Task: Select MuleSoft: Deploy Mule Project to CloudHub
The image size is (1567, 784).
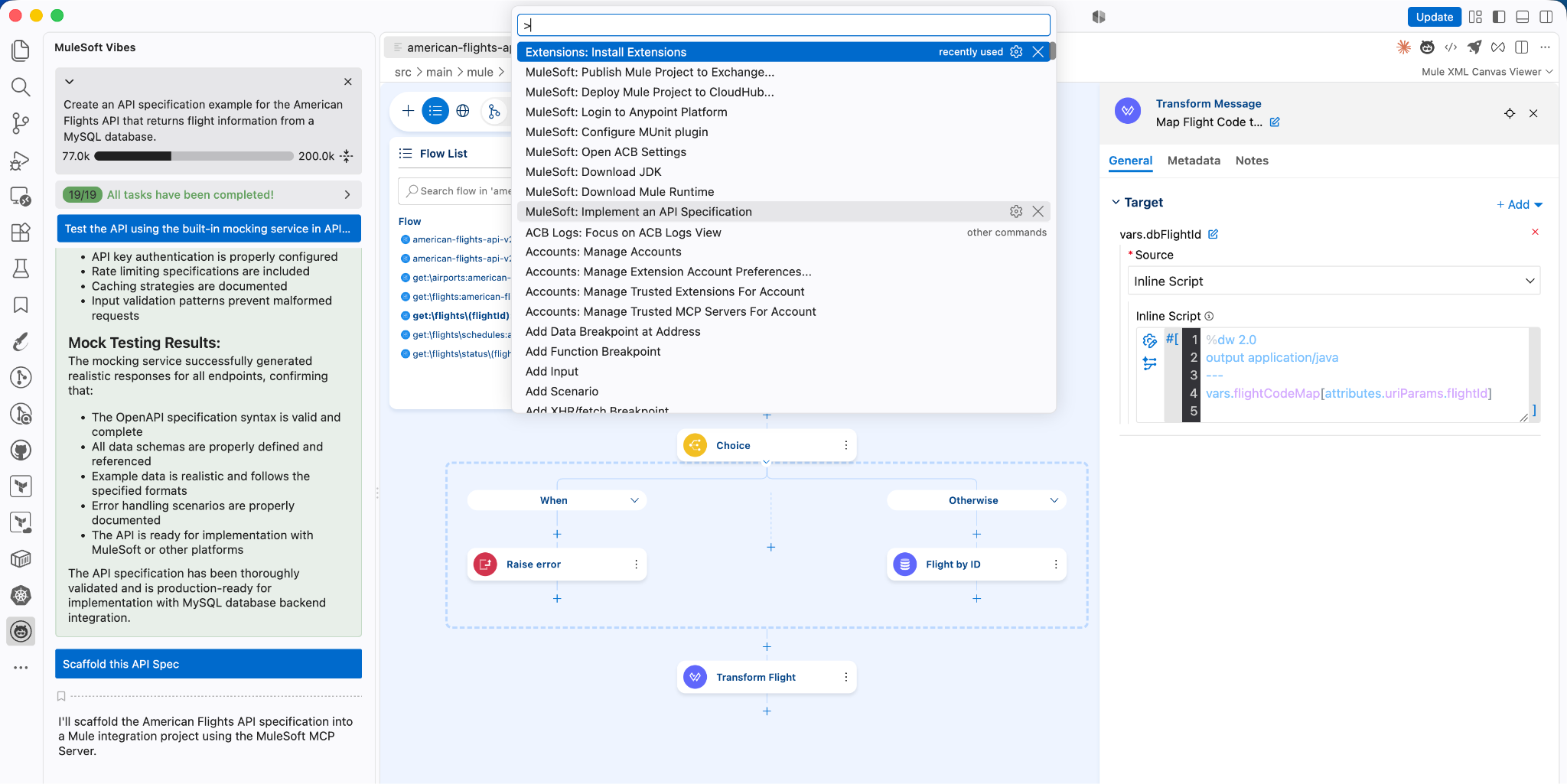Action: click(x=783, y=92)
